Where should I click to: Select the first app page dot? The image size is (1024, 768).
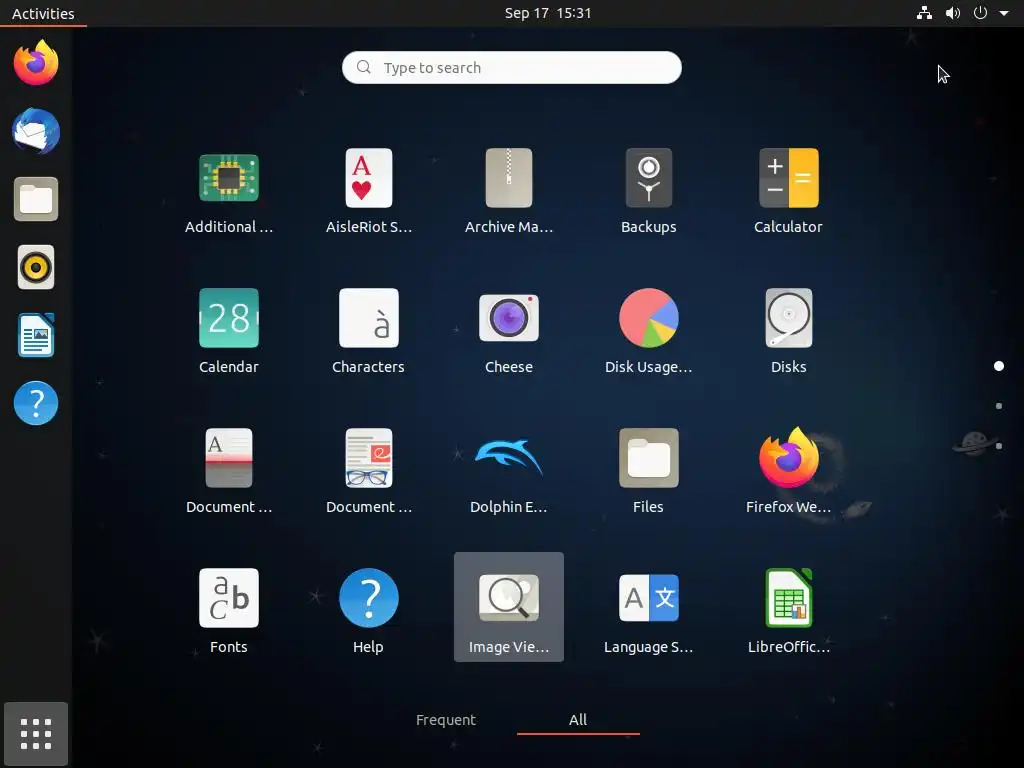(x=999, y=366)
